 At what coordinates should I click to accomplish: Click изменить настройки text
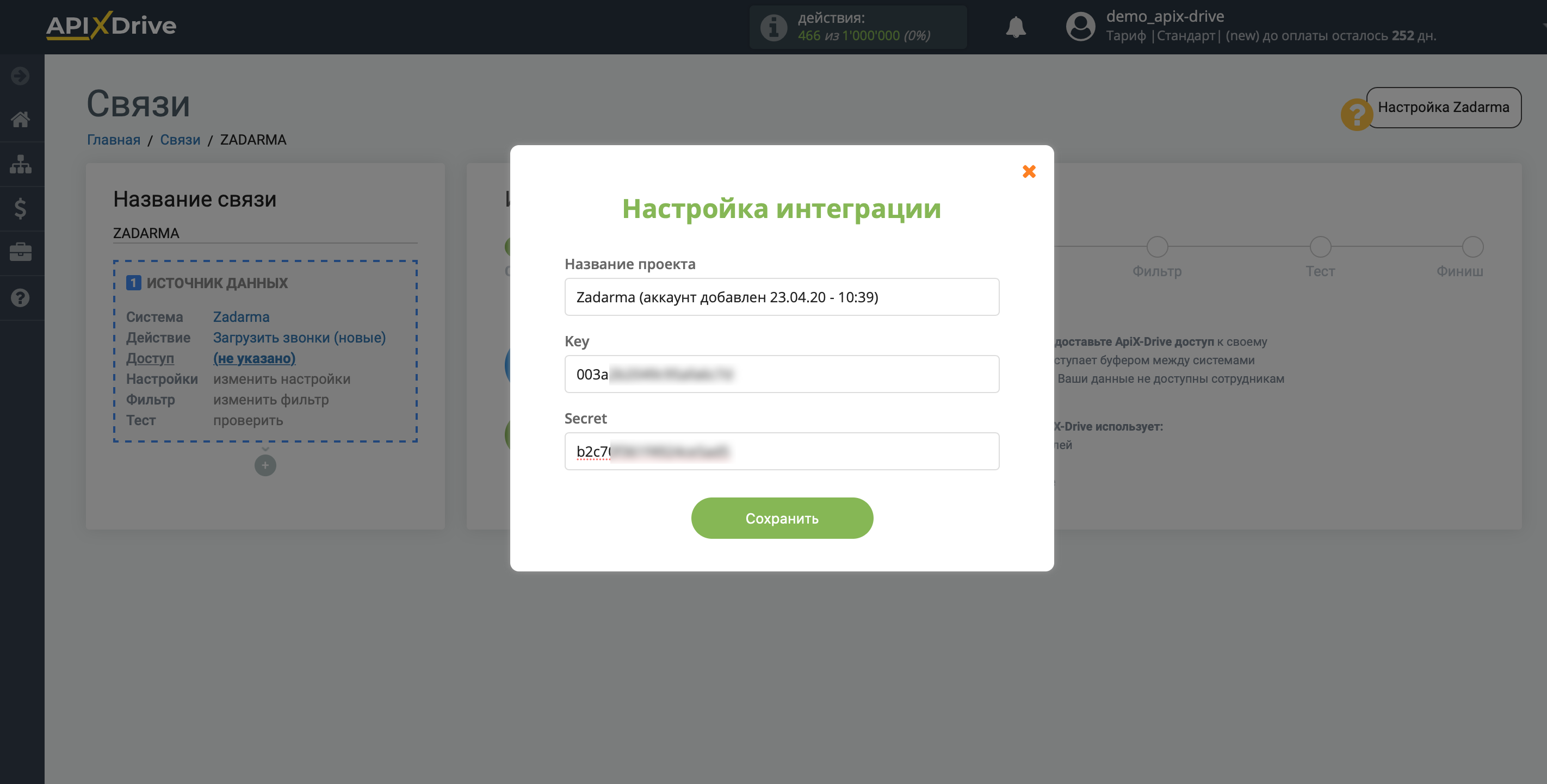(x=282, y=379)
